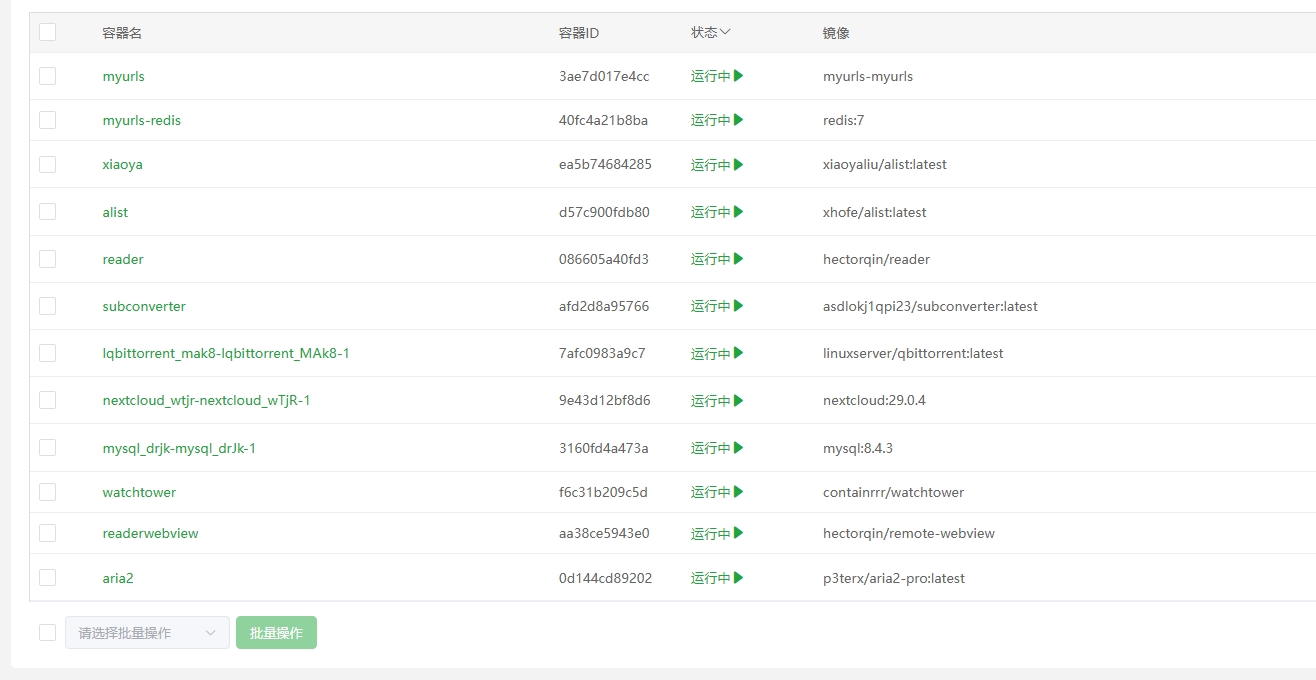
Task: Click the 镜像 column header
Action: 836,33
